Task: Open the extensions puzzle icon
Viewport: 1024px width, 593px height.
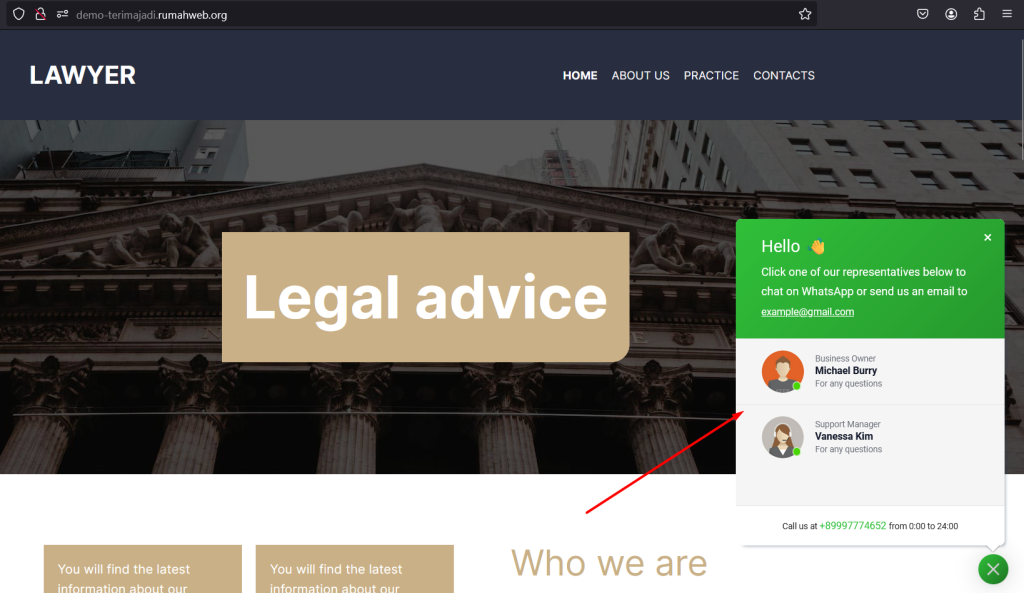Action: tap(979, 14)
